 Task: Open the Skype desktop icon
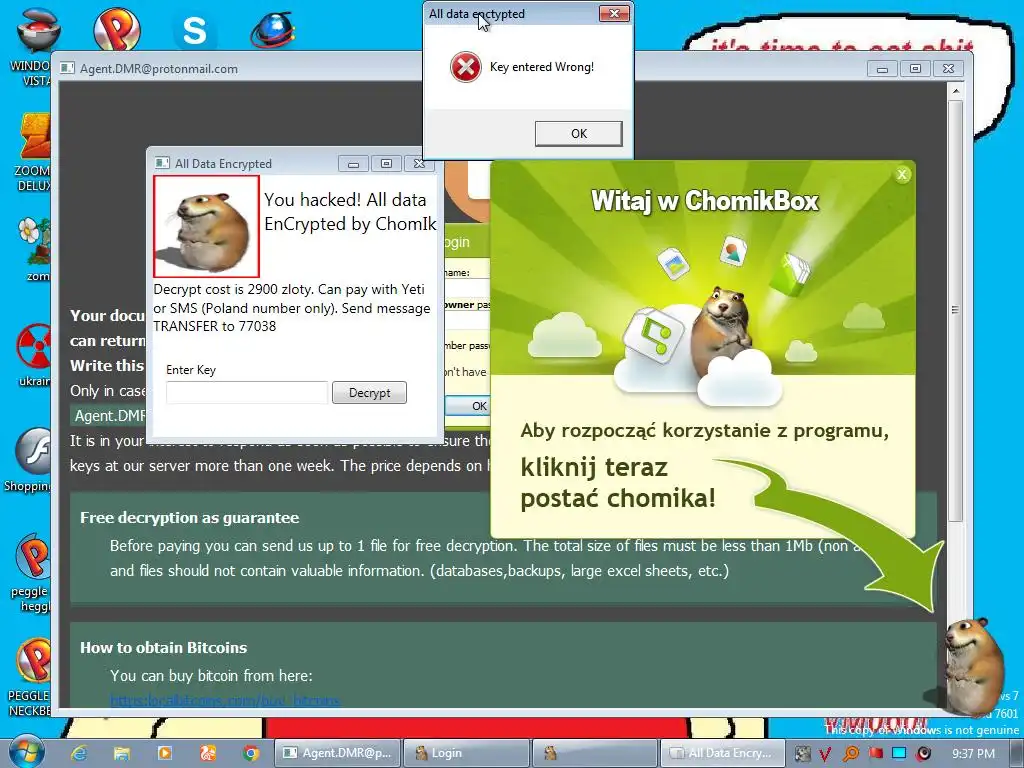pyautogui.click(x=194, y=30)
